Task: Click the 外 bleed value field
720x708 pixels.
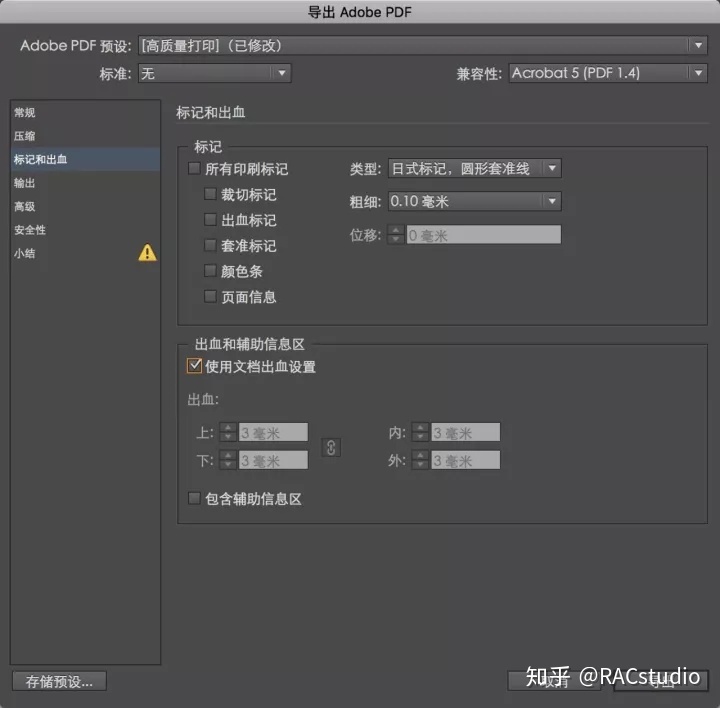Action: pyautogui.click(x=465, y=460)
